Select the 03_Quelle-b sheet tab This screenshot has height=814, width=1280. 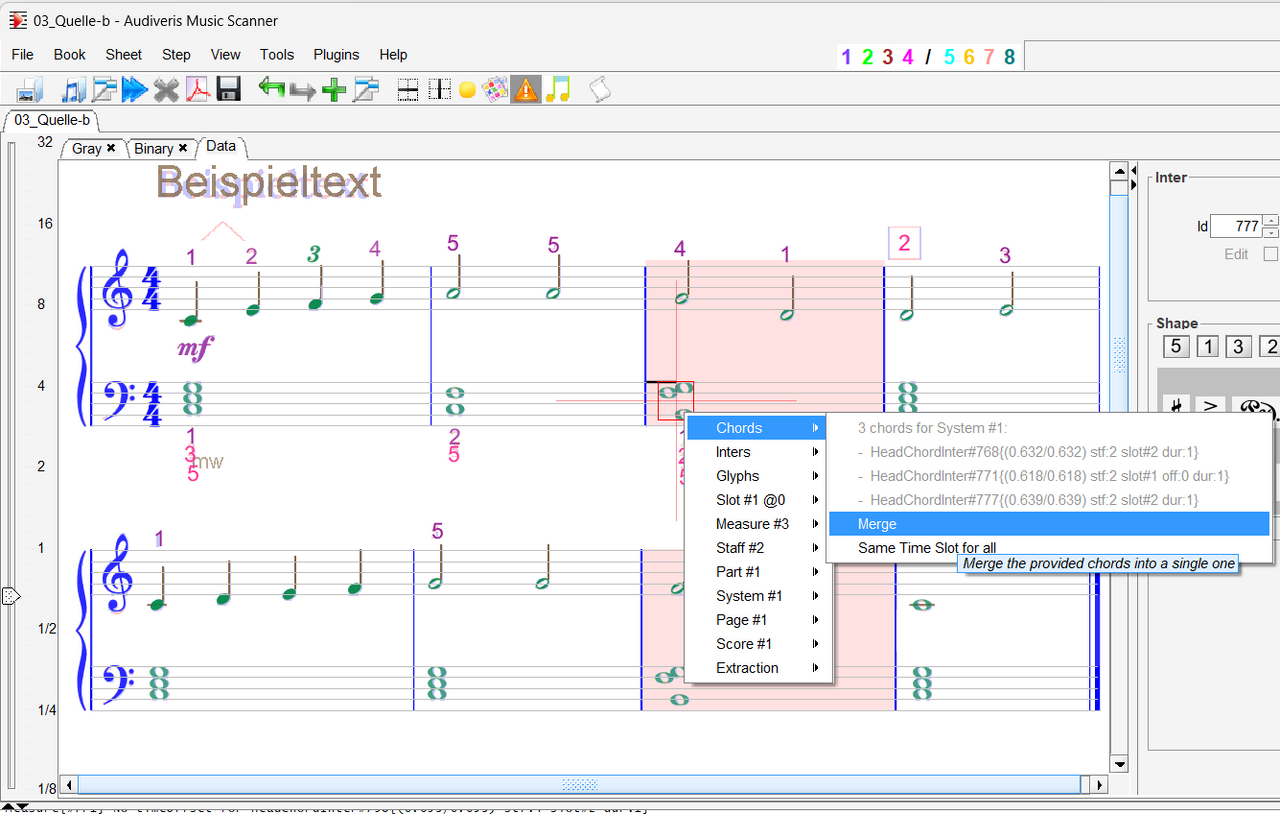(x=52, y=120)
